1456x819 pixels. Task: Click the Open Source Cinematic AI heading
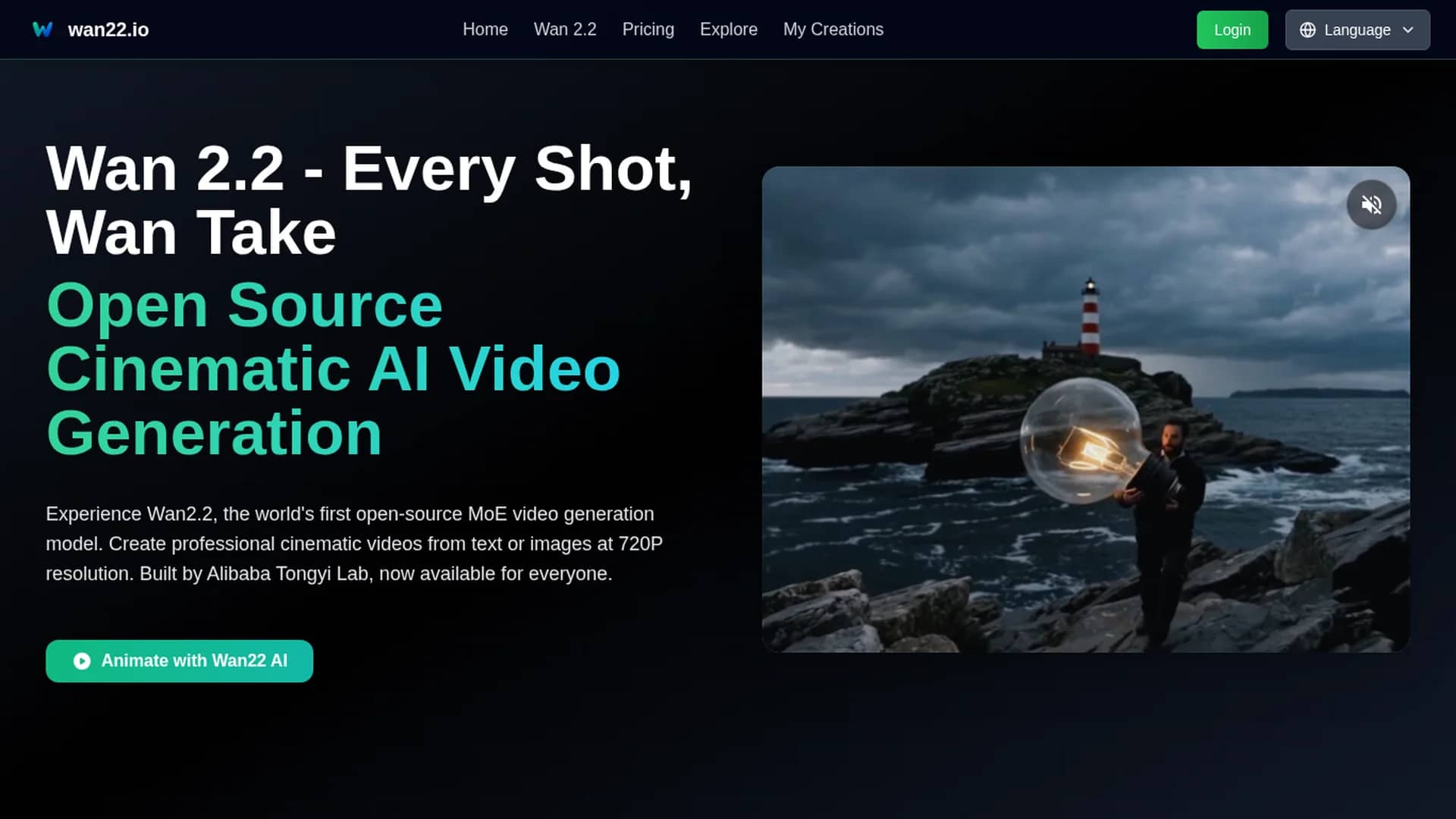[x=334, y=369]
